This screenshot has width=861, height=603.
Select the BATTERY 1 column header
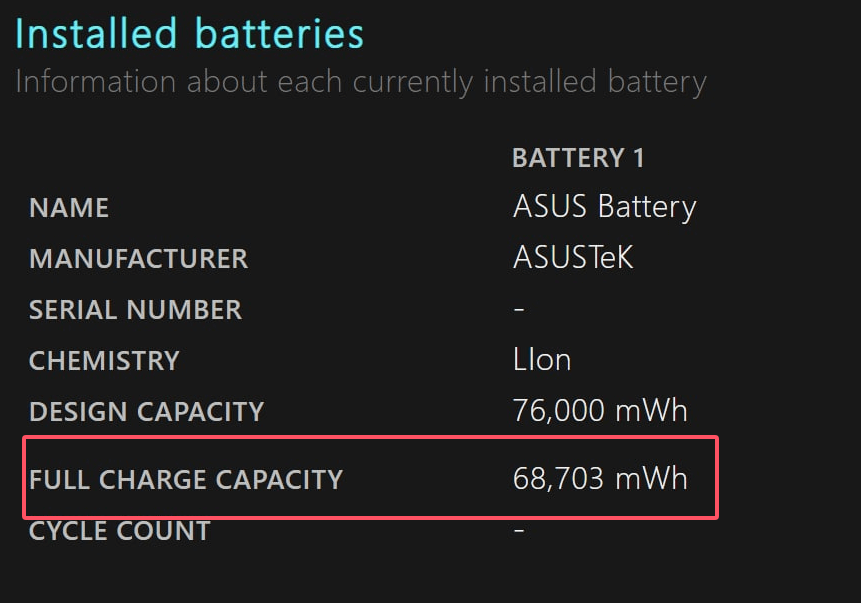click(578, 158)
